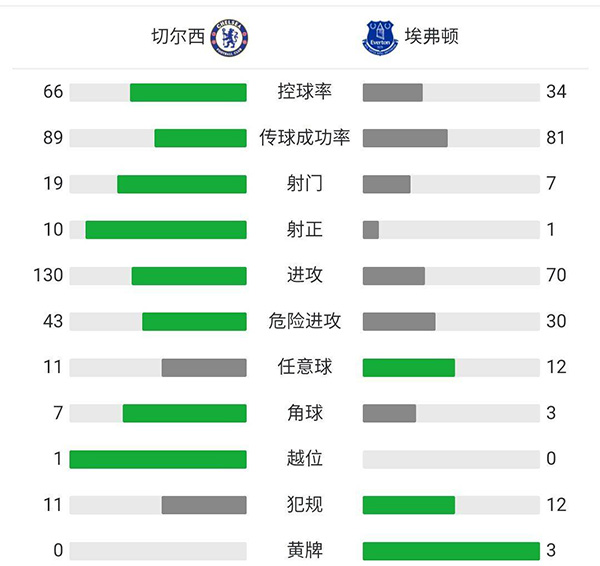
Task: Click Everton's gray 传球成功率 bar
Action: (405, 138)
